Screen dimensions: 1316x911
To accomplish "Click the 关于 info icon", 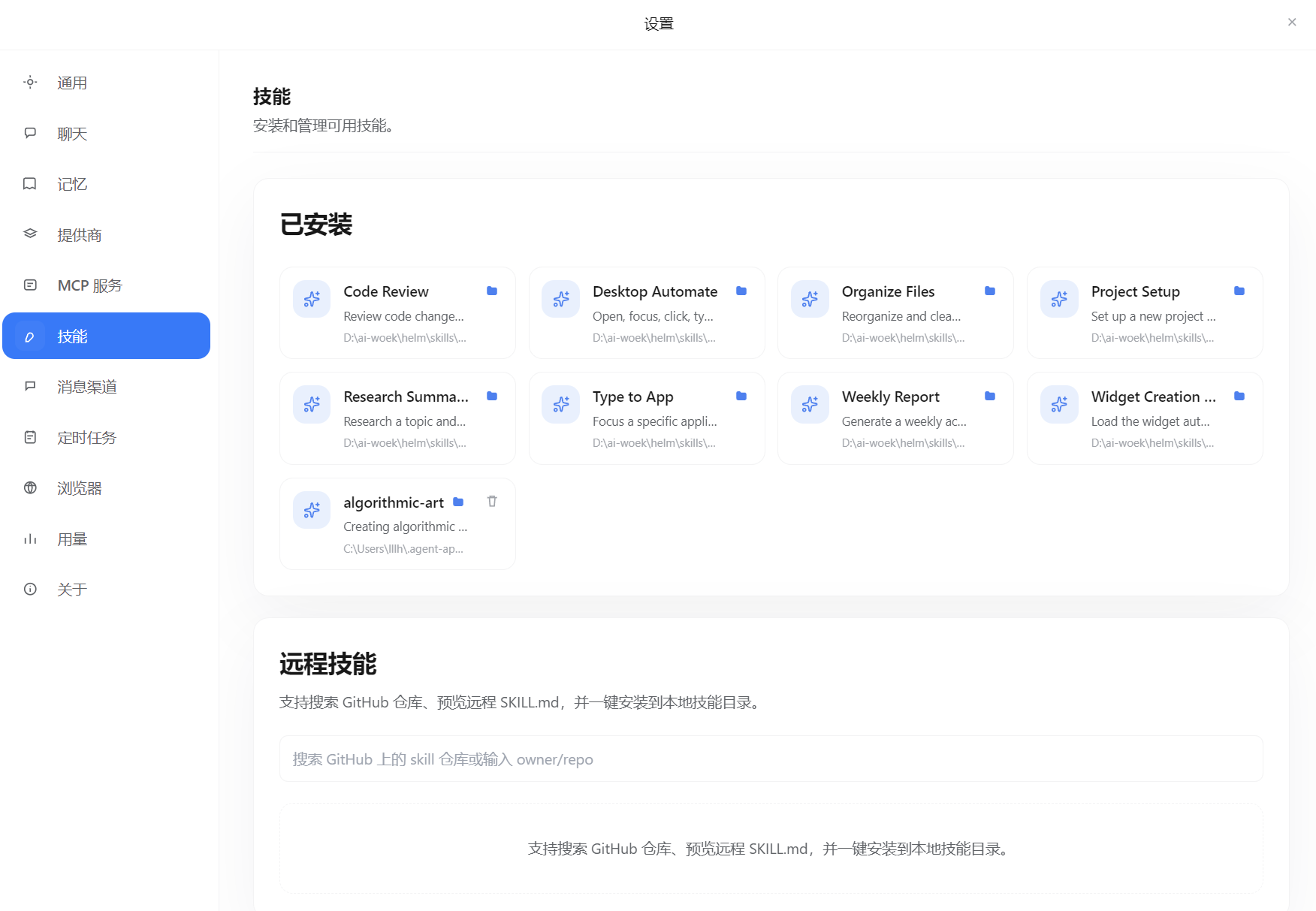I will point(30,589).
